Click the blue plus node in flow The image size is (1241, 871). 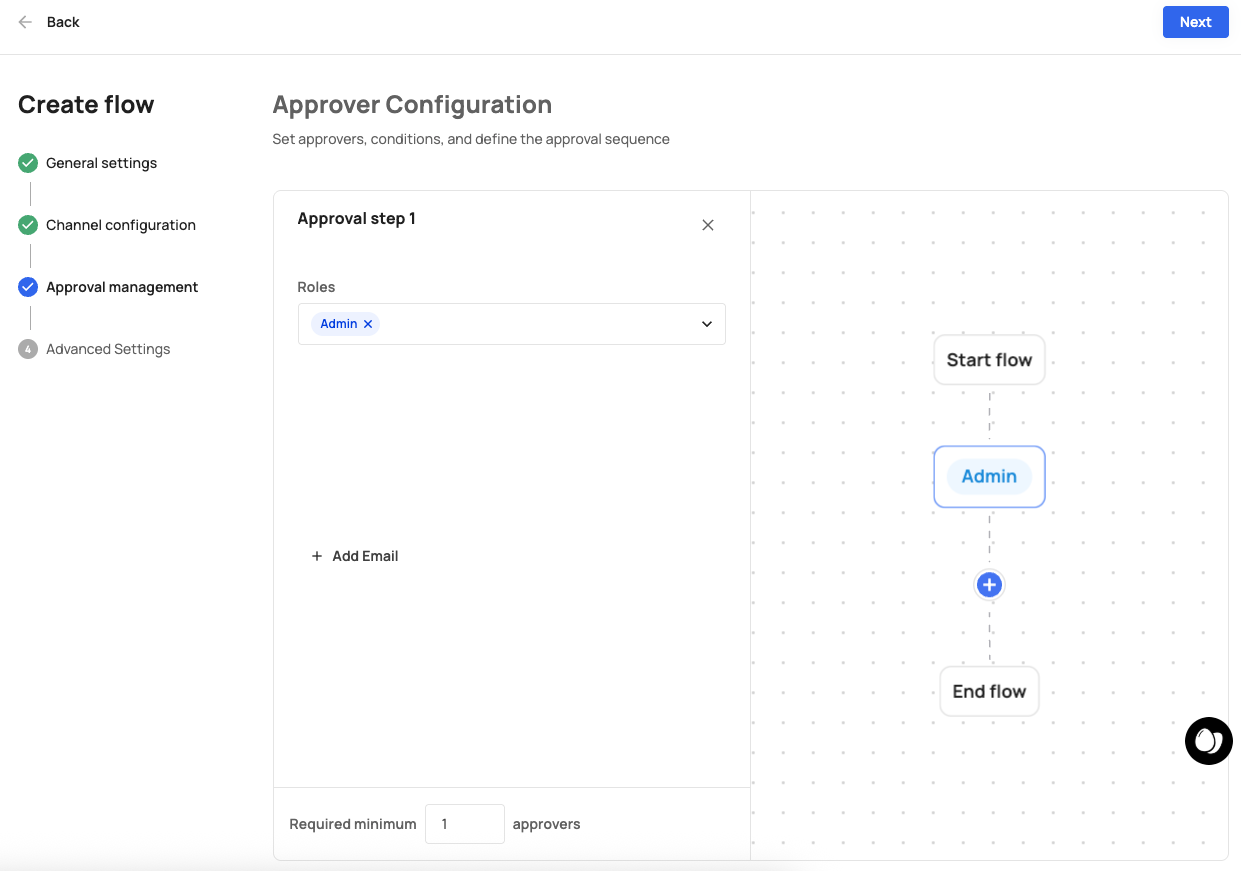[x=989, y=585]
